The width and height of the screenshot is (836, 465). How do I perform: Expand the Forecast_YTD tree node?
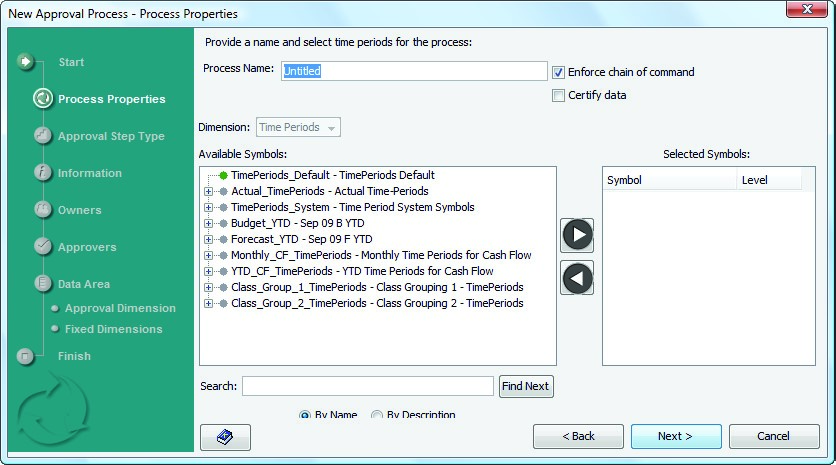208,239
